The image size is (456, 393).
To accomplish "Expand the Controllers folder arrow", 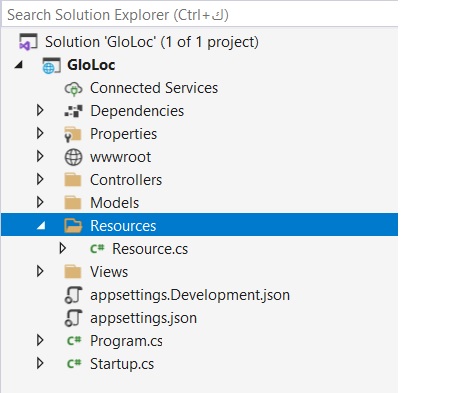I will (40, 179).
